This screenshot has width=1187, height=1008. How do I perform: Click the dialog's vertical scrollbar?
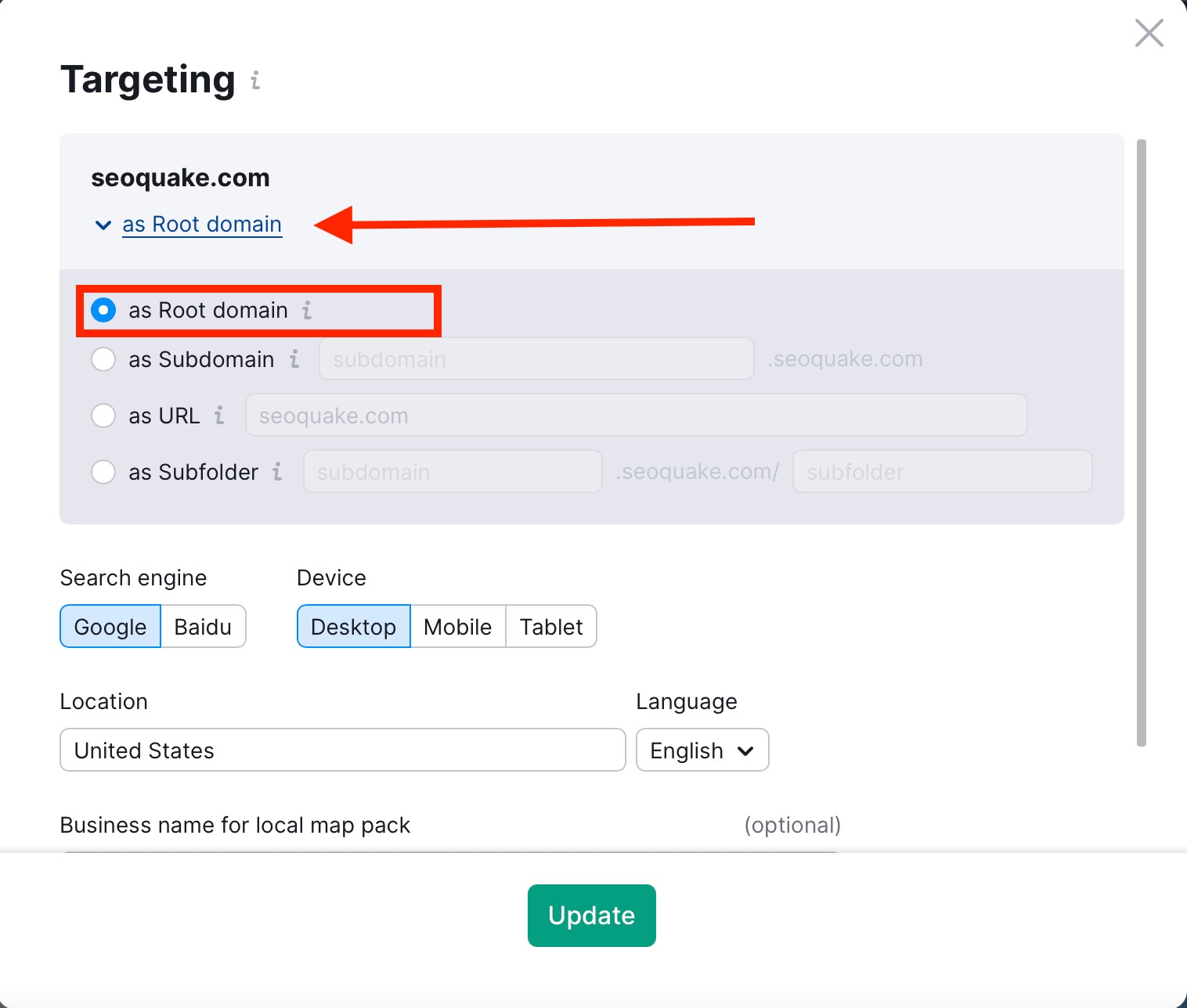(1141, 443)
